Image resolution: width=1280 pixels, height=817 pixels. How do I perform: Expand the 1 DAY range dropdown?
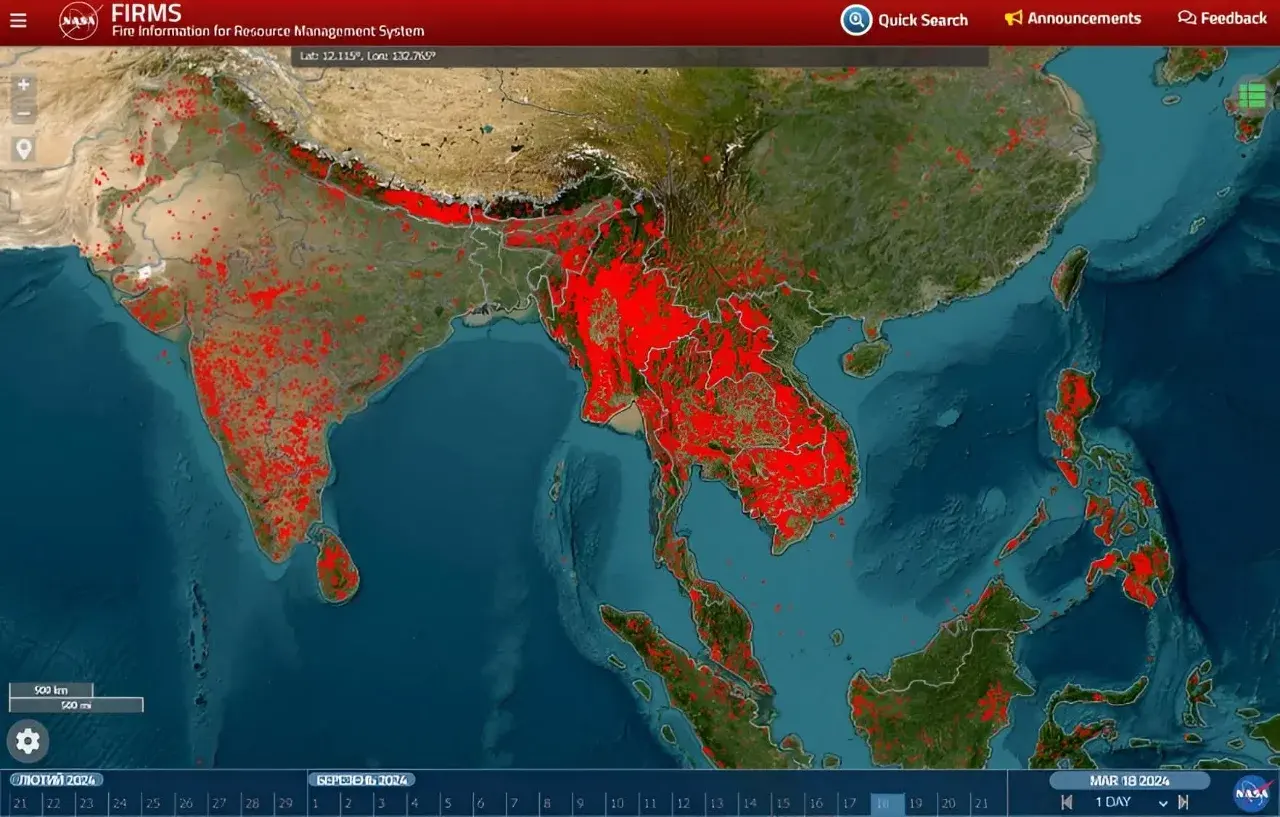(x=1163, y=802)
